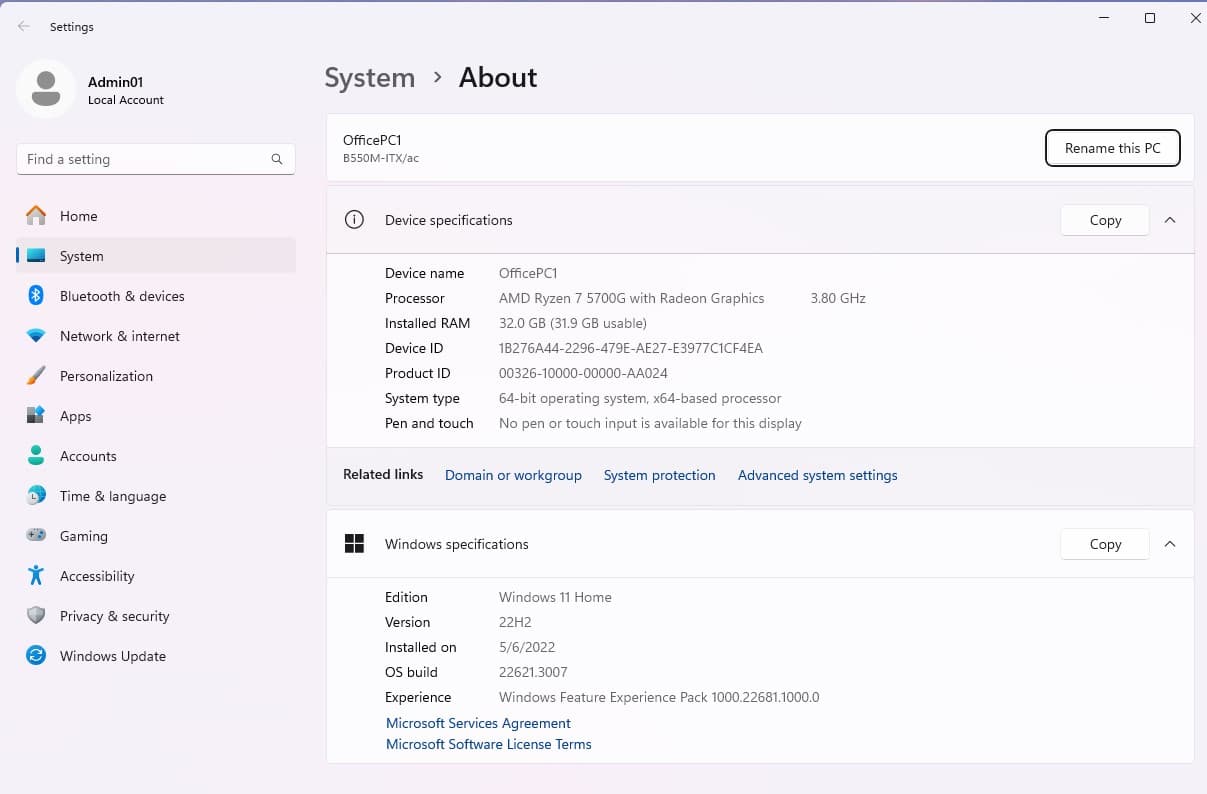
Task: Click the Windows Update sync icon
Action: click(36, 656)
